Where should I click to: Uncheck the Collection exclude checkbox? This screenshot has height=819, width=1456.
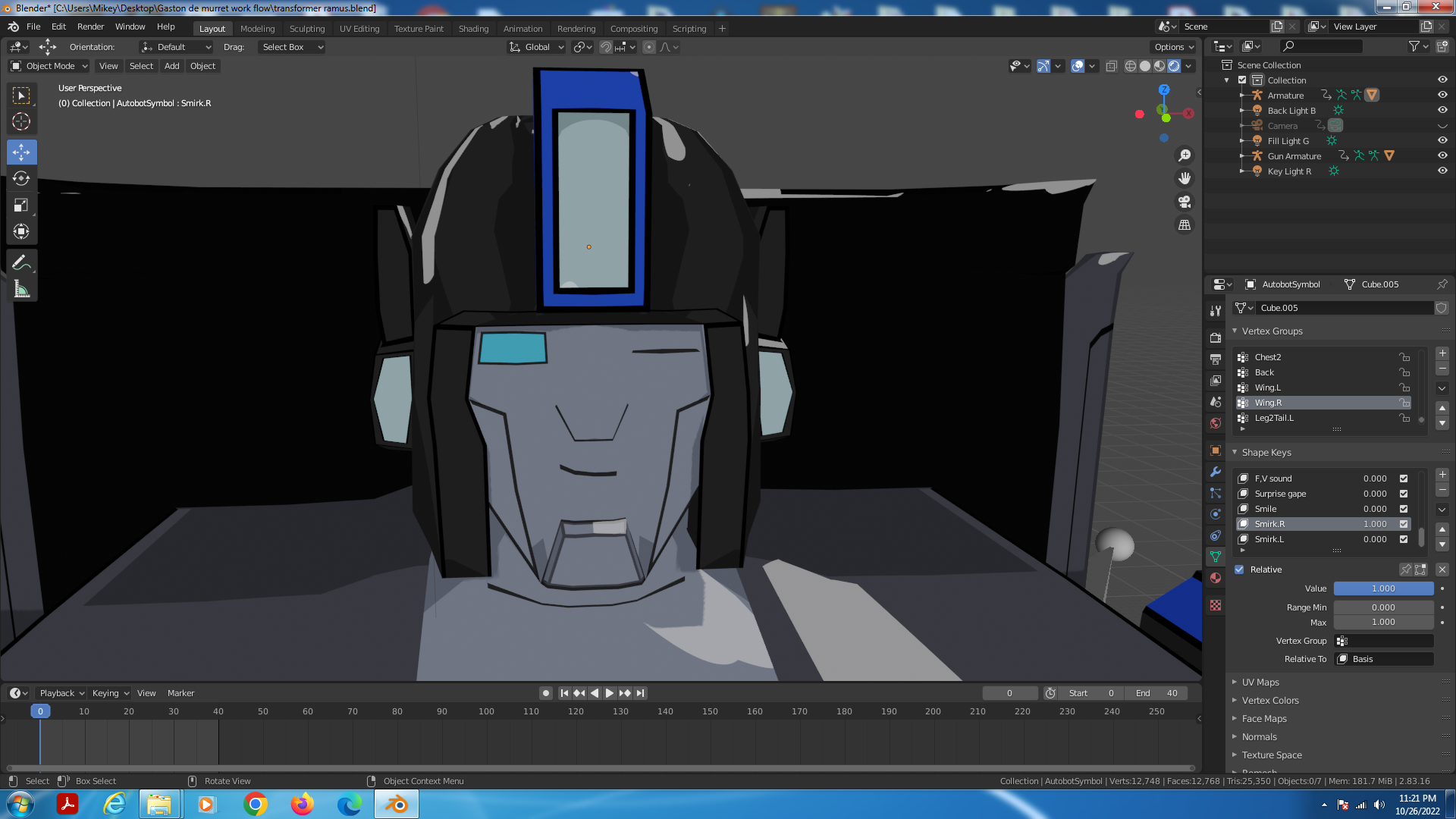pyautogui.click(x=1242, y=80)
